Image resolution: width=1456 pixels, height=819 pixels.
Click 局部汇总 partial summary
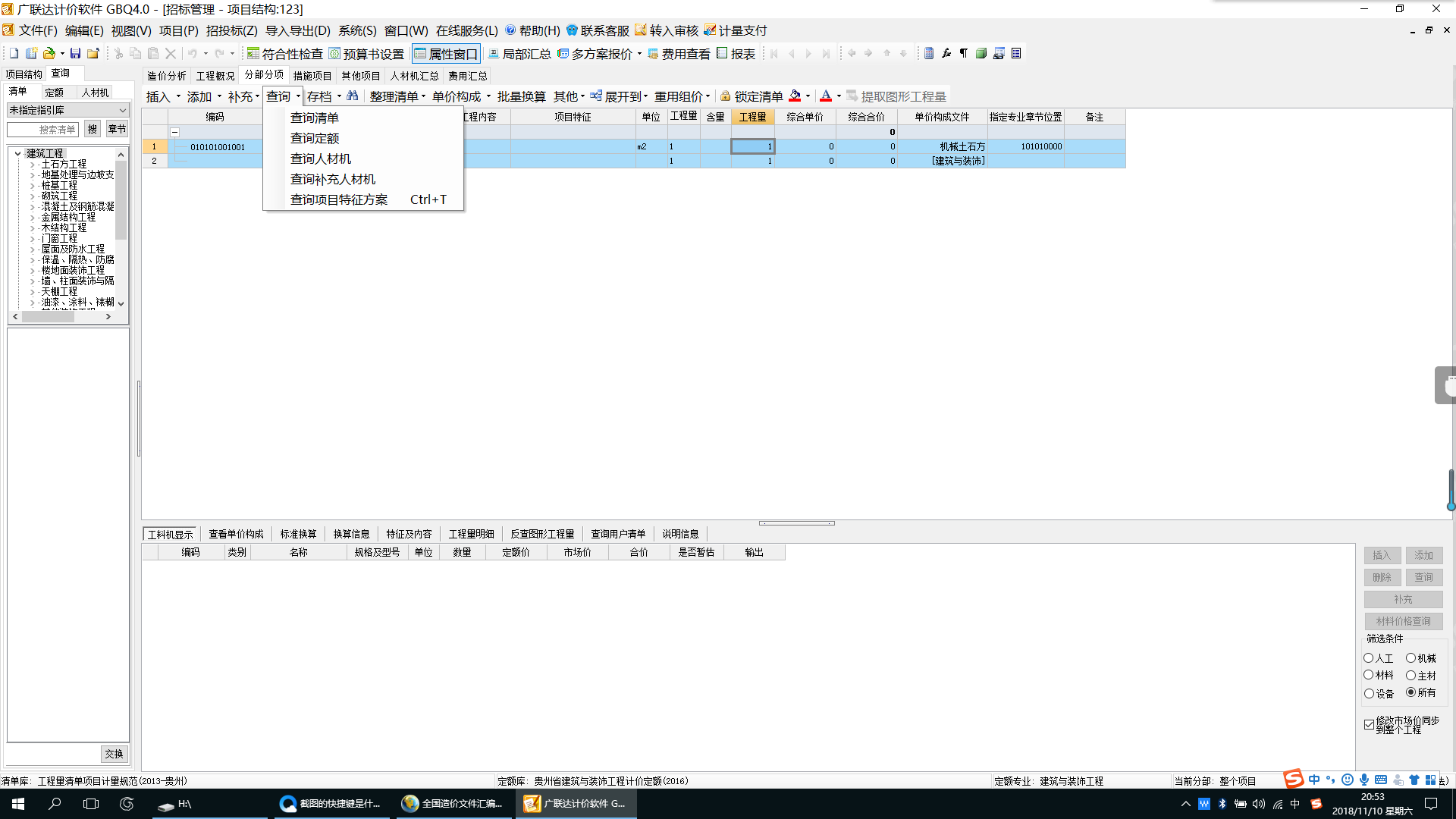[519, 54]
